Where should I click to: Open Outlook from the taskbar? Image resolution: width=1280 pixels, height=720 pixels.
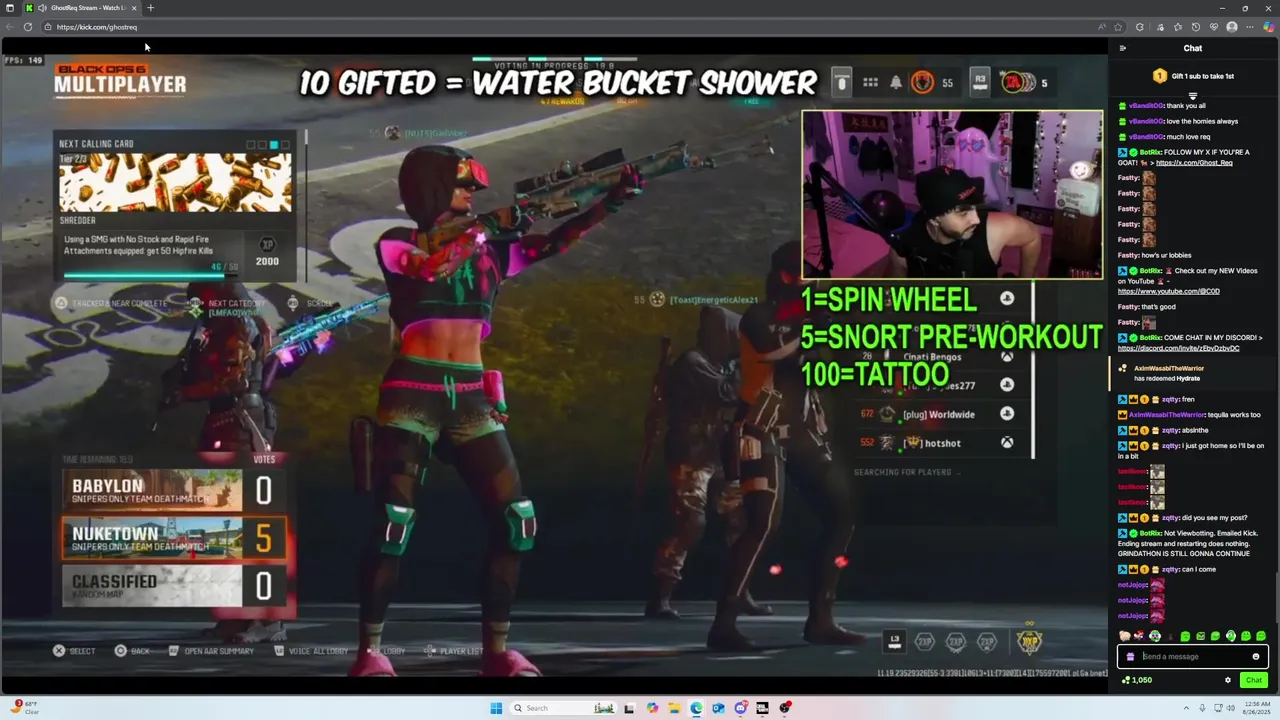tap(718, 708)
